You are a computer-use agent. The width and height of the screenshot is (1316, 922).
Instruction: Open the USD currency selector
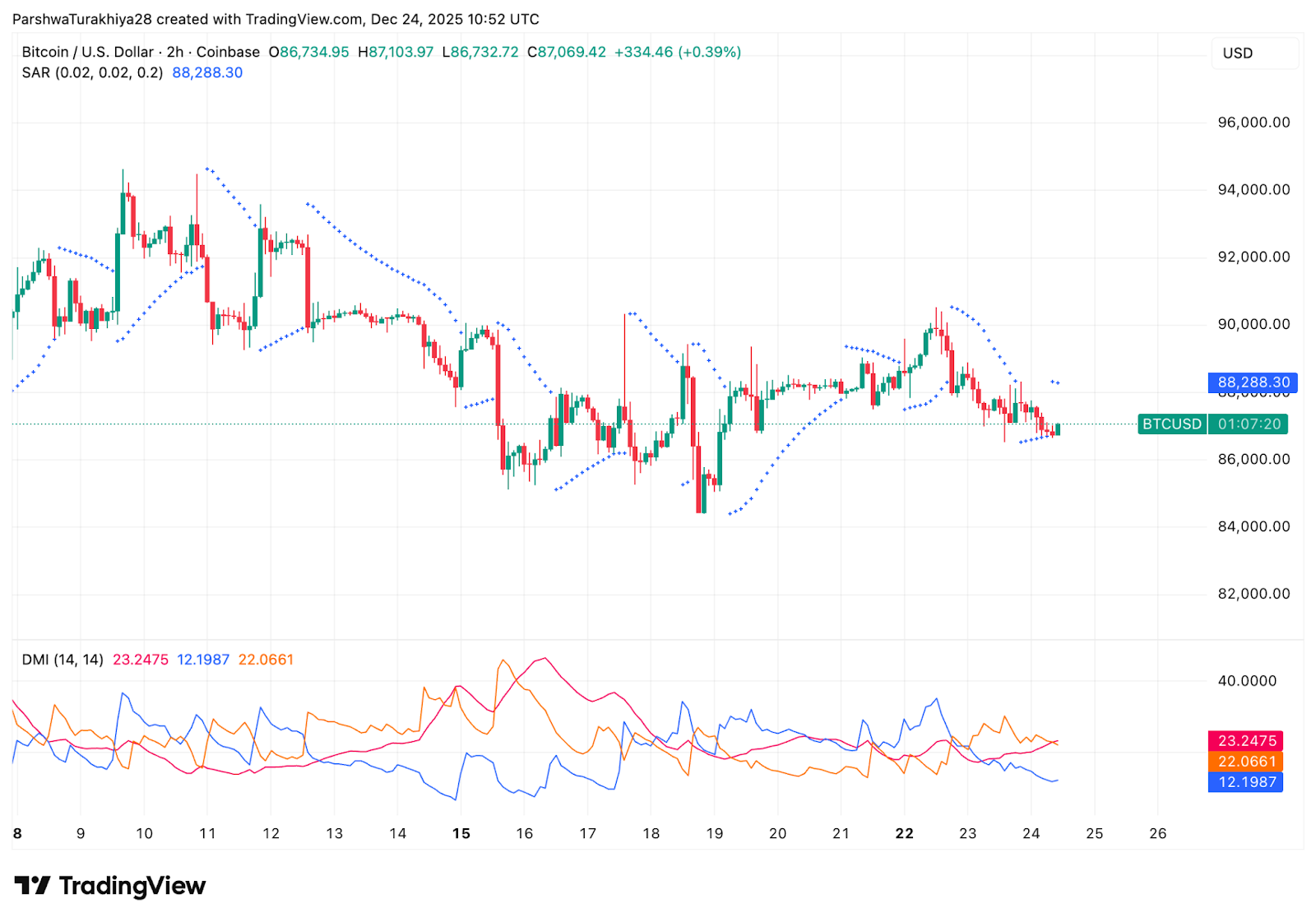1237,53
